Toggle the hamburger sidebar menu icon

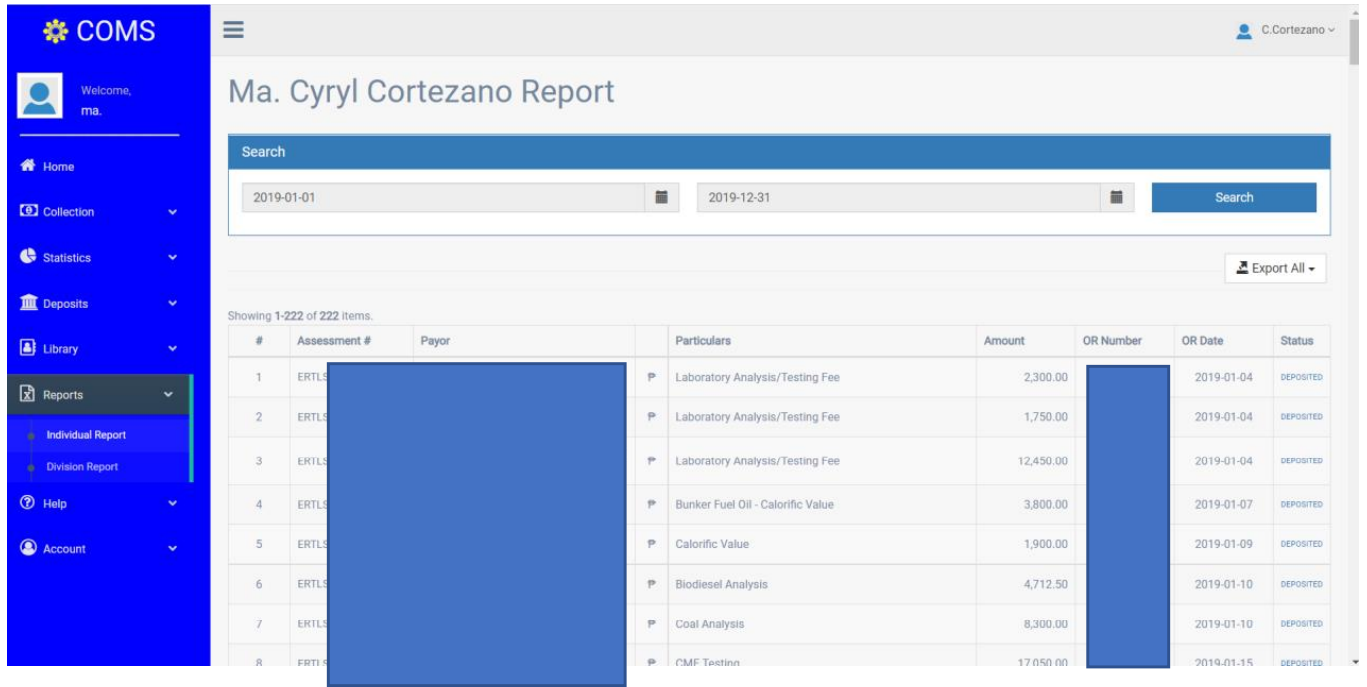(x=233, y=31)
